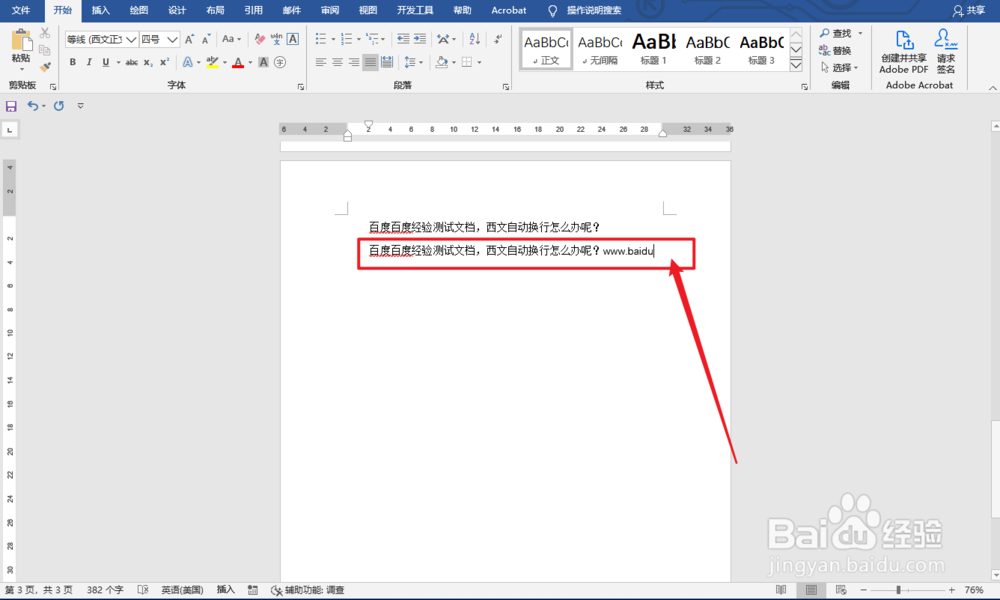Toggle Italic formatting
The width and height of the screenshot is (1000, 600).
tap(89, 62)
